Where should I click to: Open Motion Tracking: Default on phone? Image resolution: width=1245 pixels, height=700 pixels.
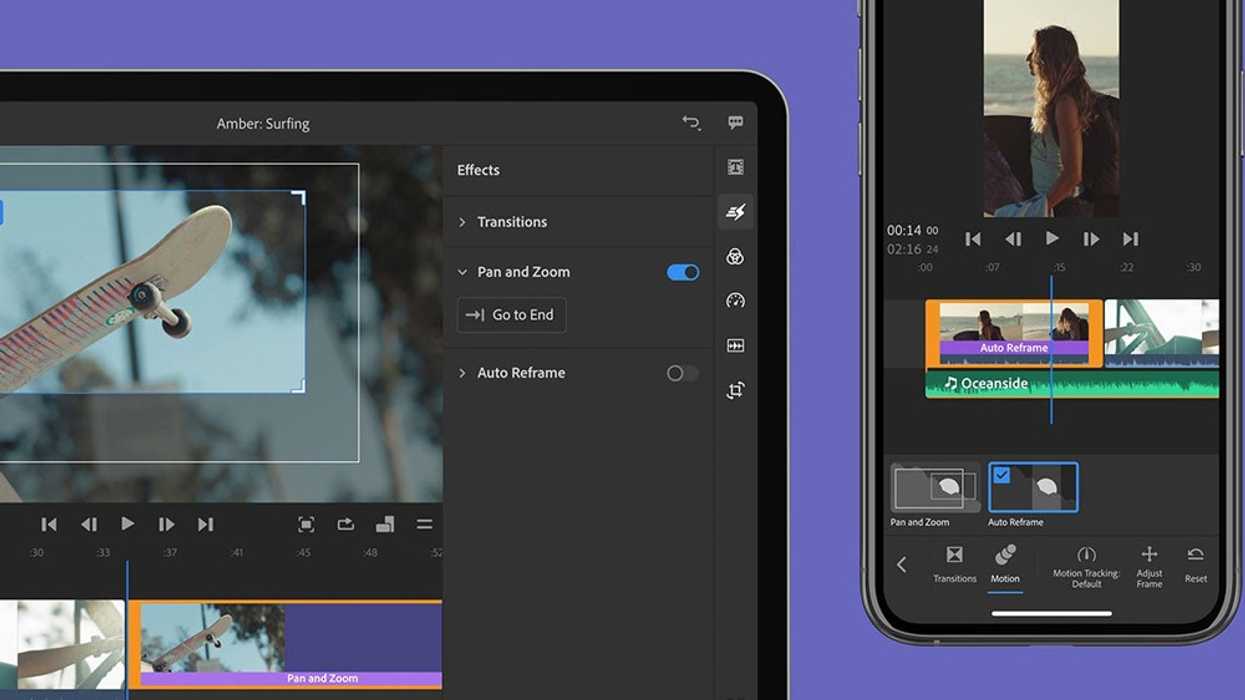(x=1086, y=566)
